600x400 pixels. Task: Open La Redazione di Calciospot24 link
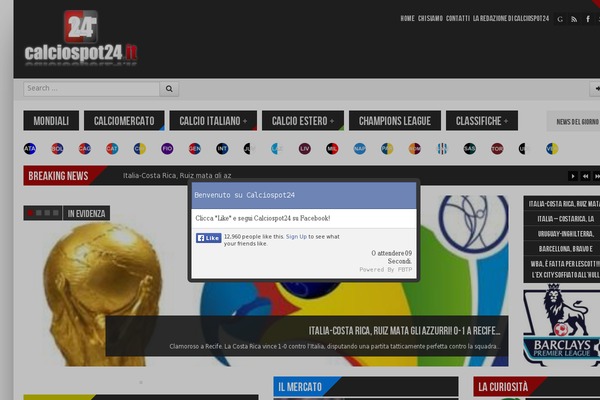[511, 18]
